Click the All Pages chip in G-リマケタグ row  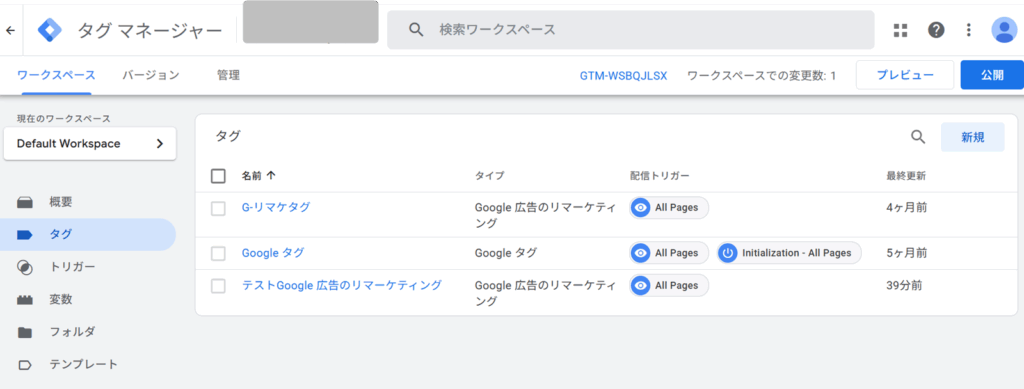click(x=669, y=208)
